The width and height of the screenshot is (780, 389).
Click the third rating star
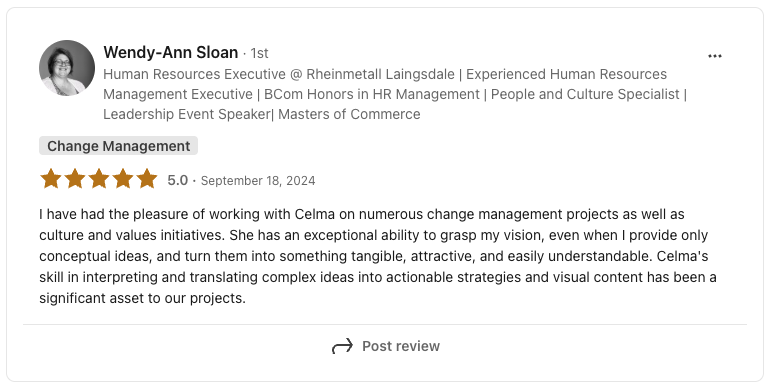tap(98, 179)
